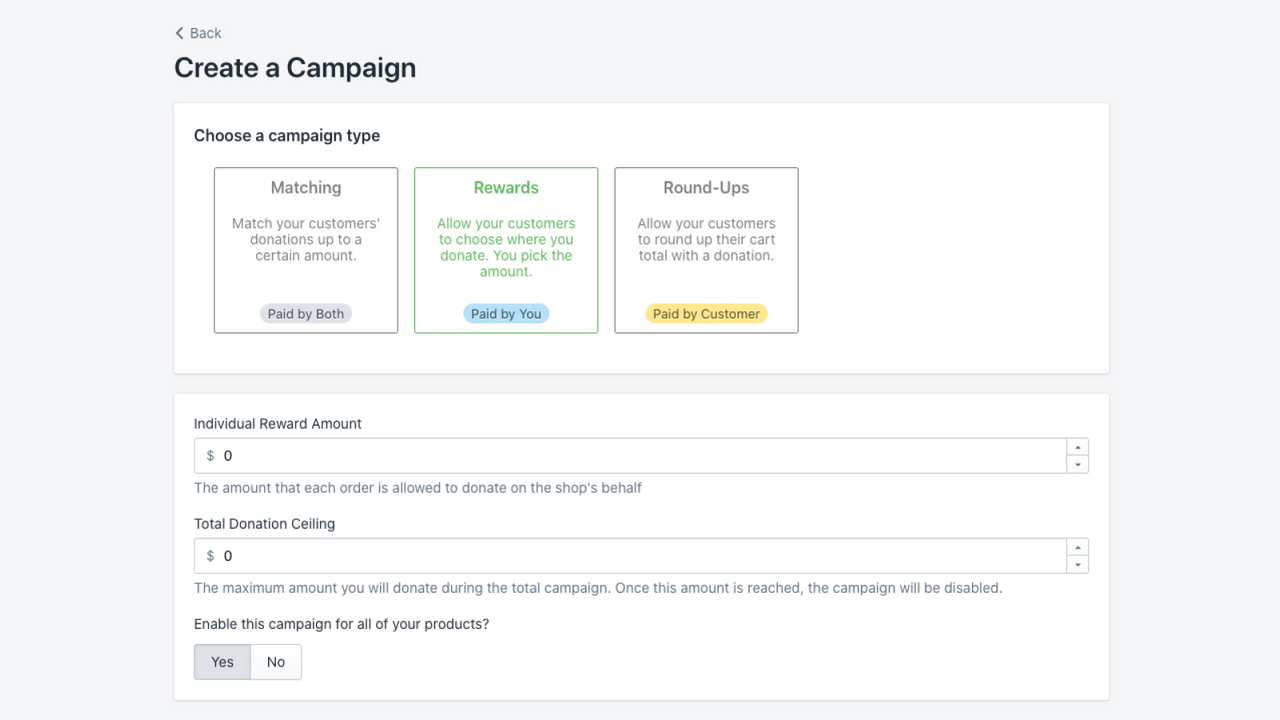Click the Paid by You badge
This screenshot has width=1280, height=720.
coord(506,313)
